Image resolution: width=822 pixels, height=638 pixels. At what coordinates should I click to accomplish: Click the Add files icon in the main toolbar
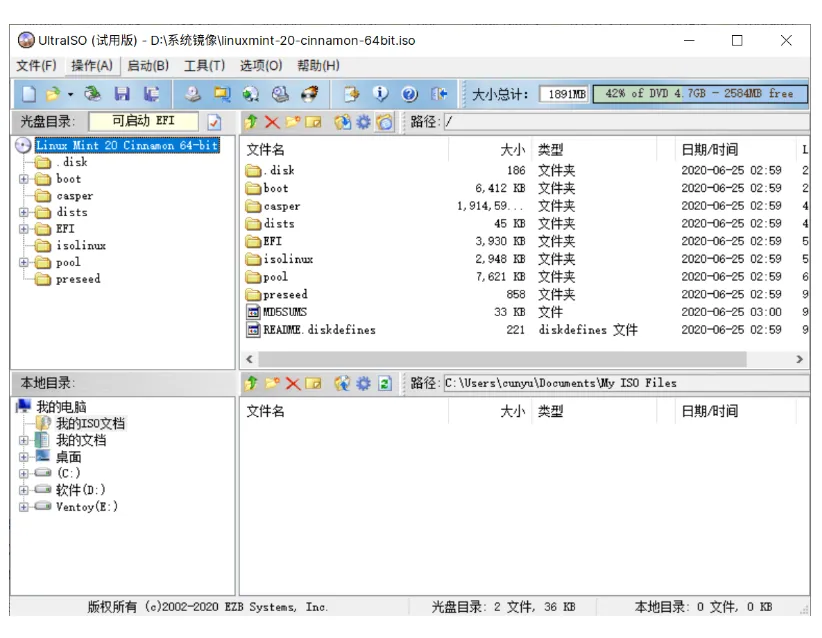pos(351,94)
